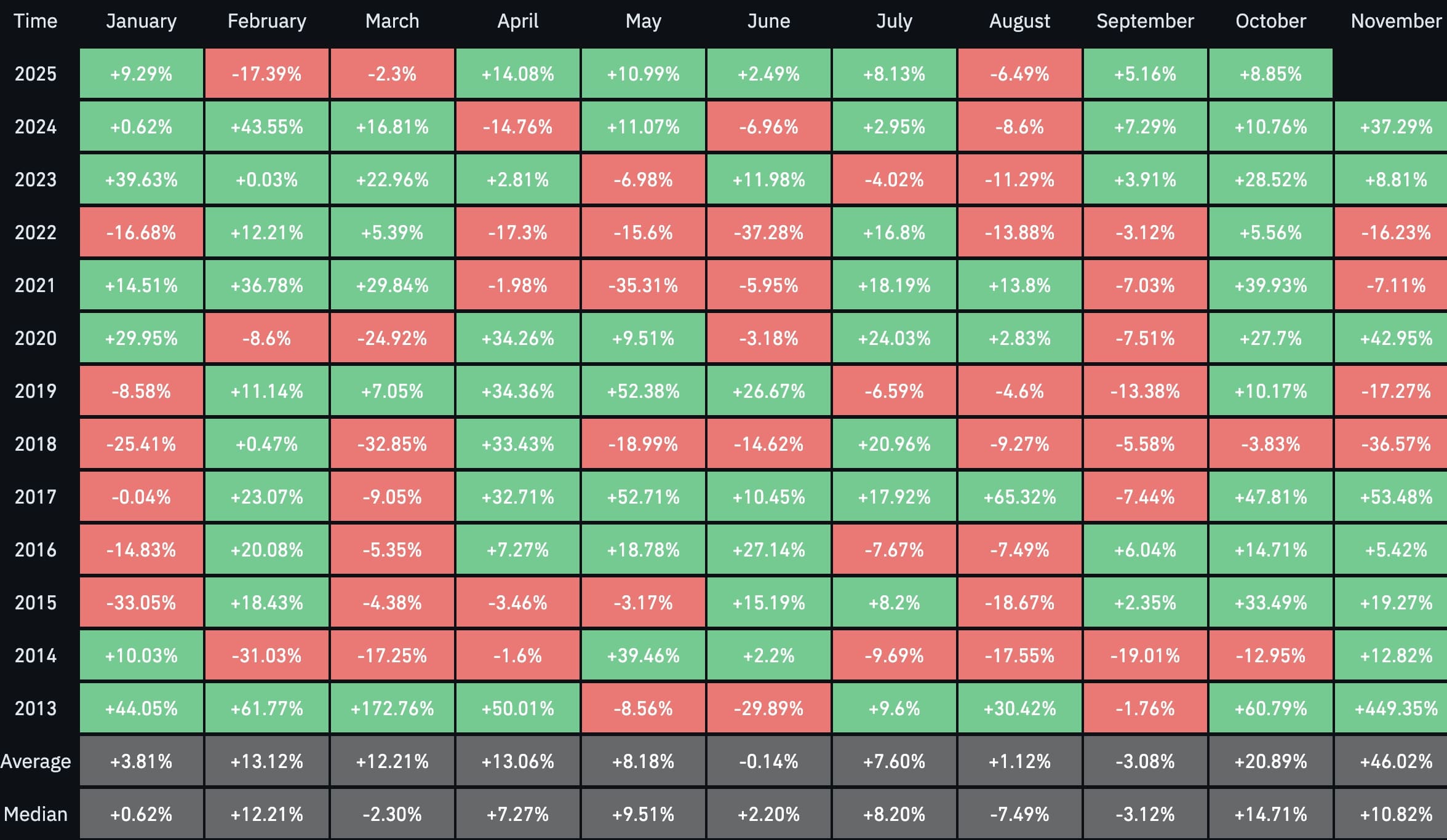Click the 2013 March cell showing +172.76%
The width and height of the screenshot is (1447, 840).
[x=392, y=708]
